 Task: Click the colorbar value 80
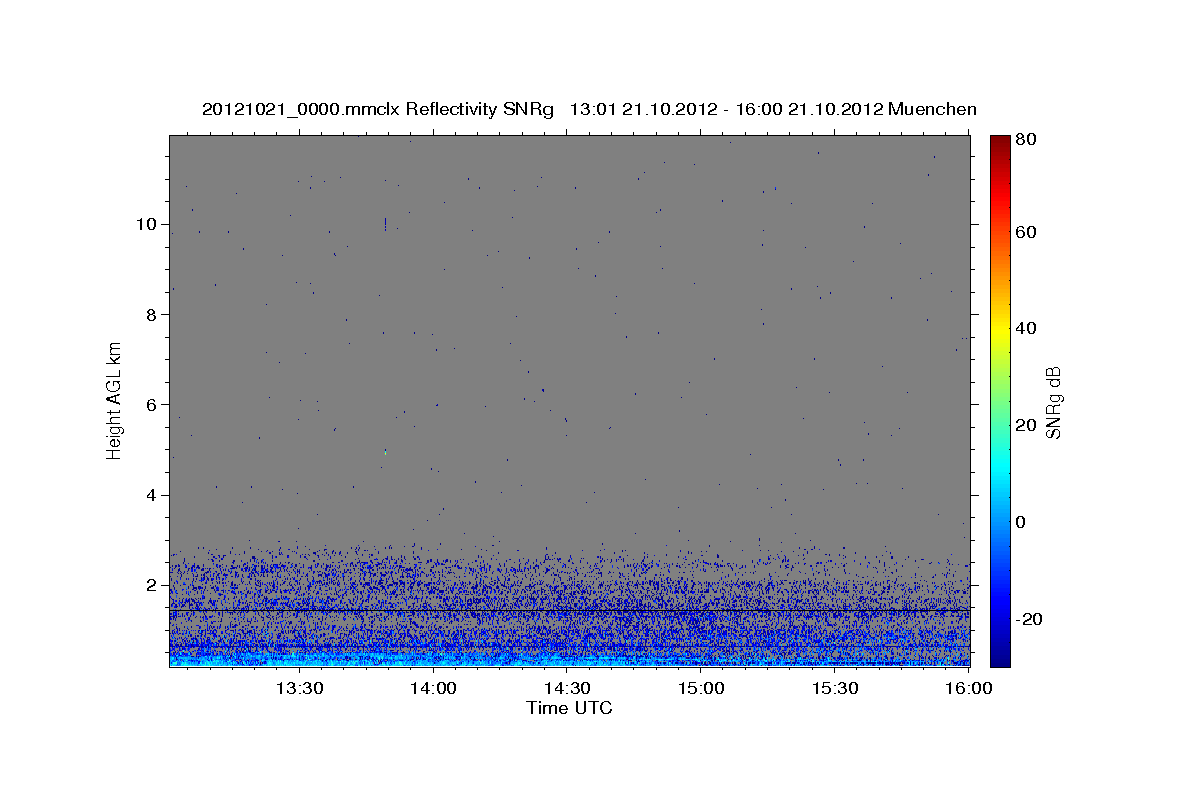[x=1027, y=140]
